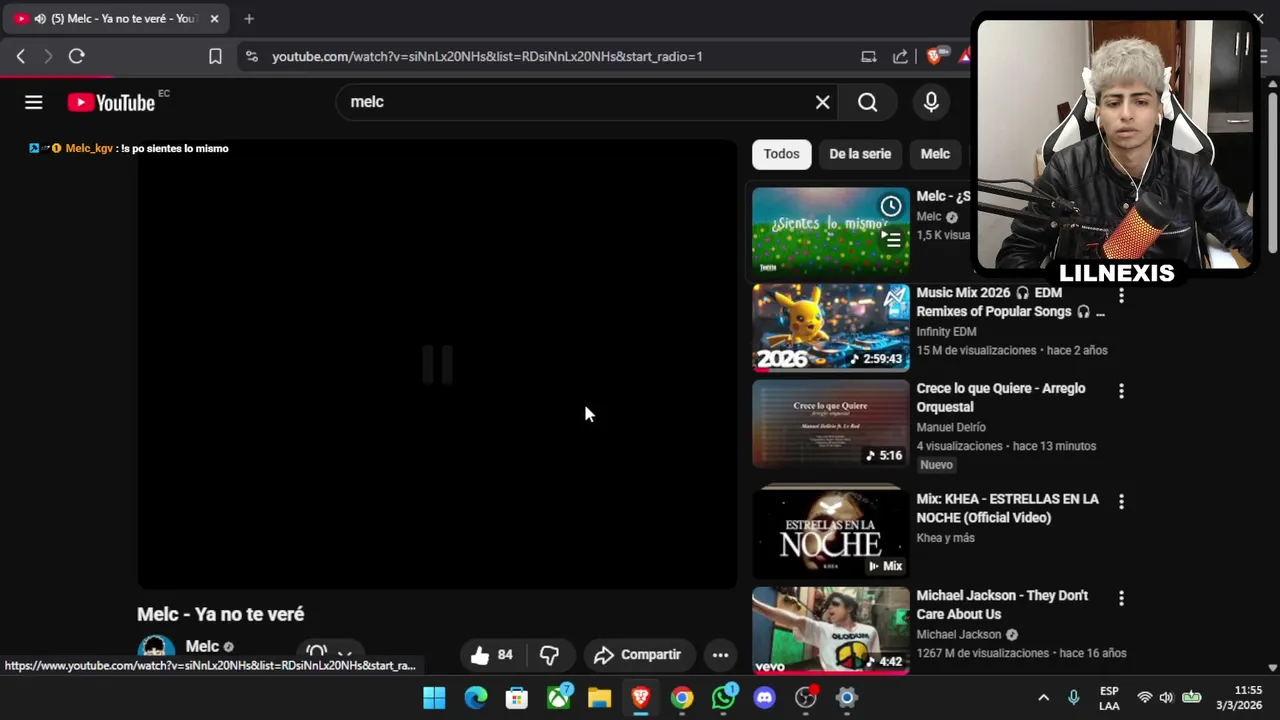The width and height of the screenshot is (1280, 720).
Task: Open a new browser tab with plus
Action: [x=249, y=18]
